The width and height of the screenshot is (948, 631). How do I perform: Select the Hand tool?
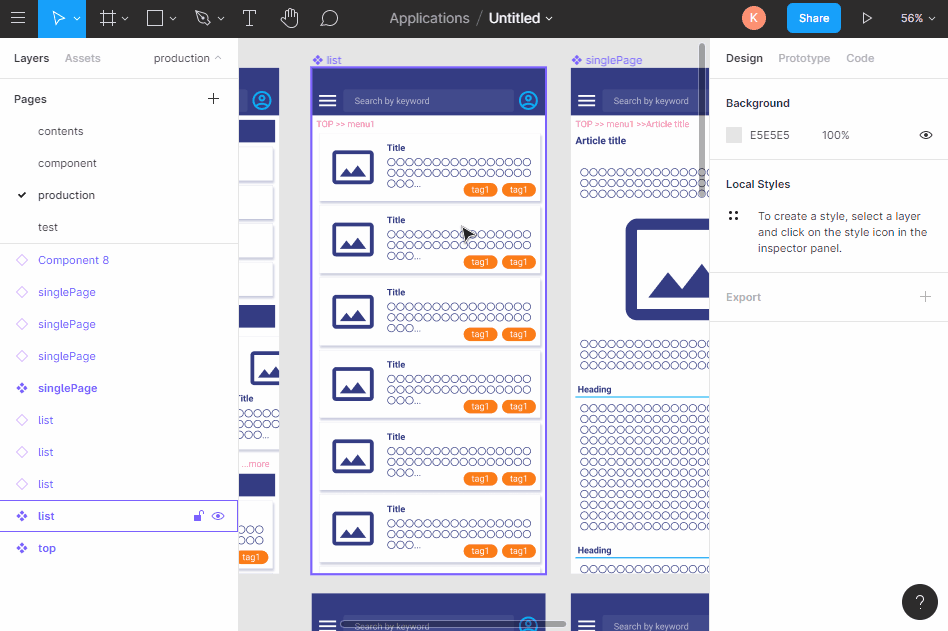[x=290, y=18]
